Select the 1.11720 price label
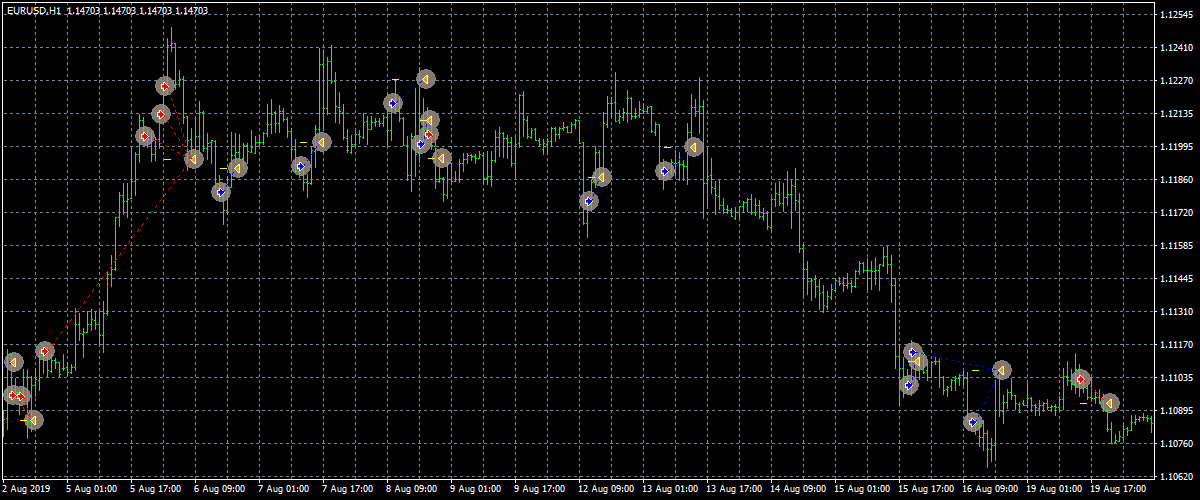The width and height of the screenshot is (1200, 500). [1177, 213]
